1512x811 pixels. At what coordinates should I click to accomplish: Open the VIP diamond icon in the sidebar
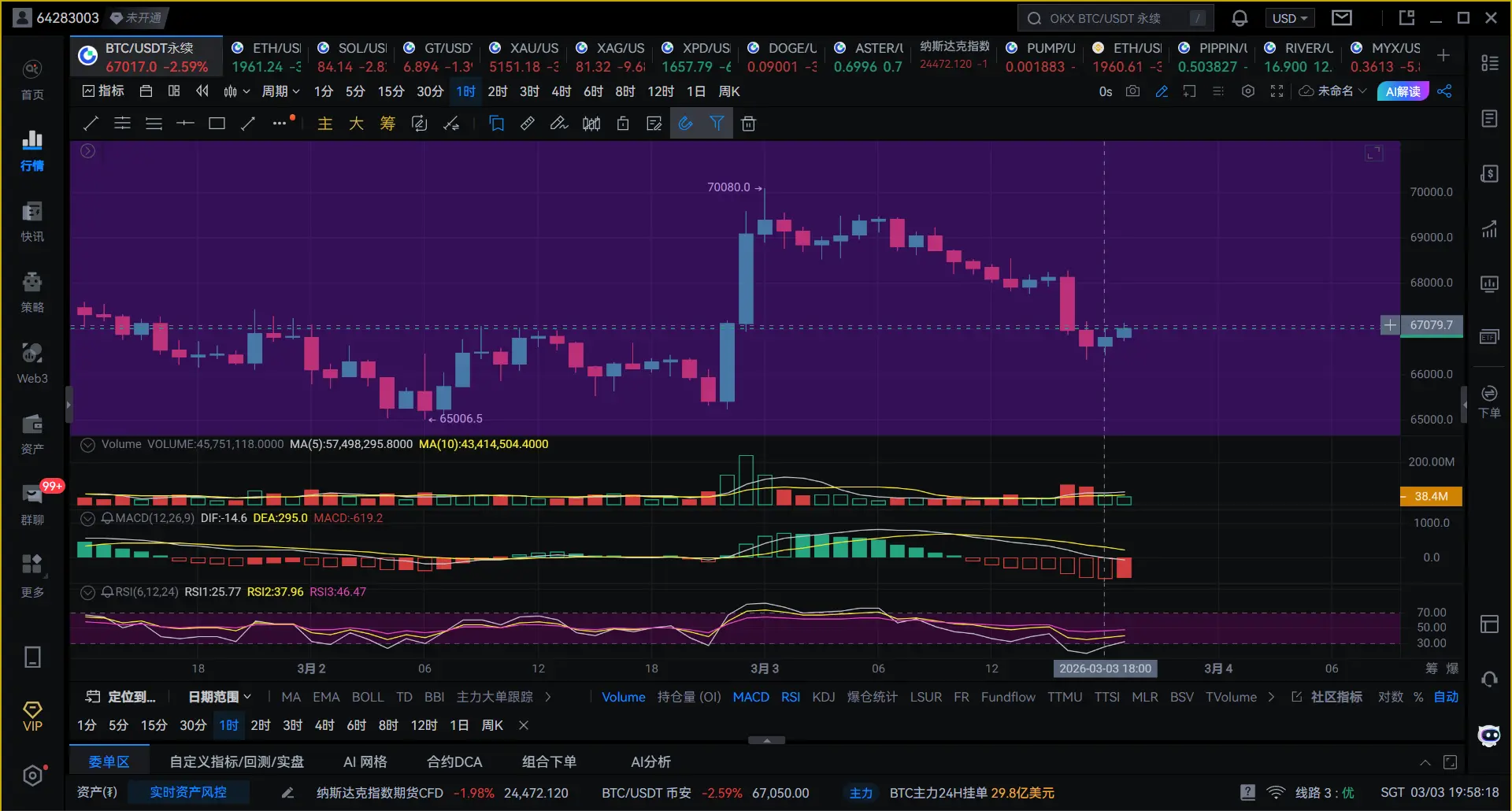pos(32,717)
